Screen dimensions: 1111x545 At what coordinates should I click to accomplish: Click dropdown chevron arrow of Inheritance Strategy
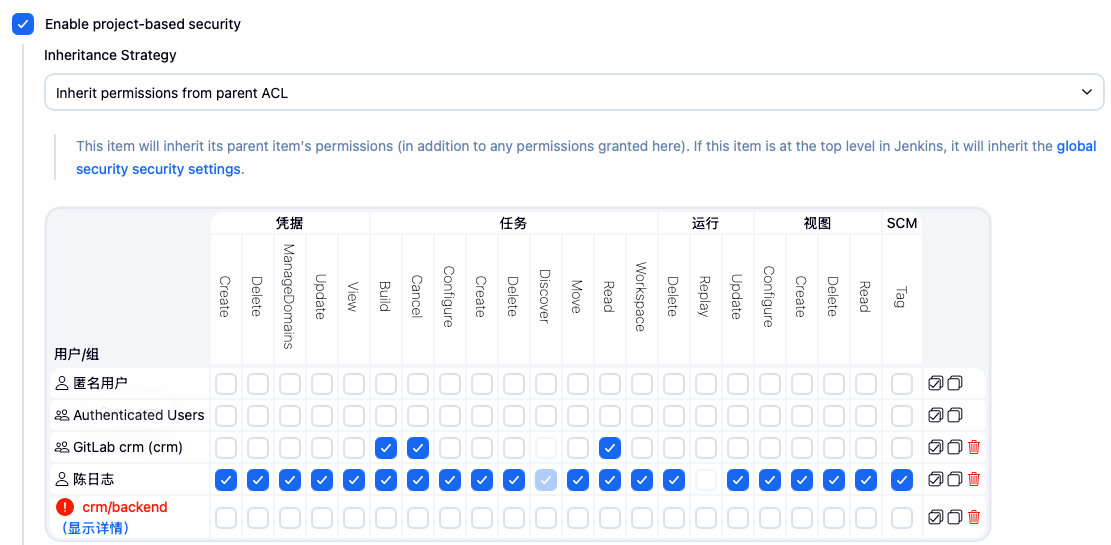1087,93
